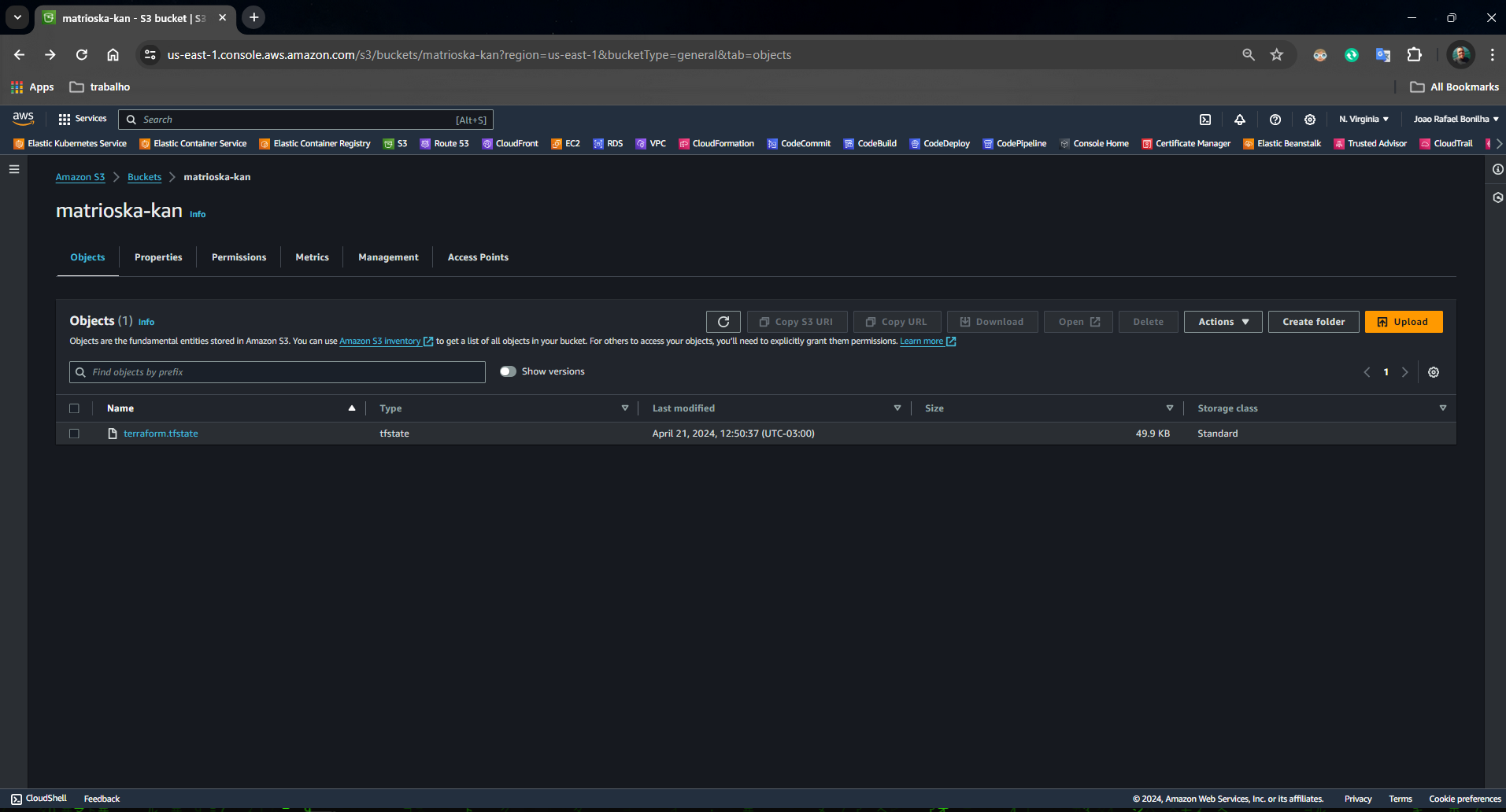Switch to the Objects tab

click(x=87, y=257)
